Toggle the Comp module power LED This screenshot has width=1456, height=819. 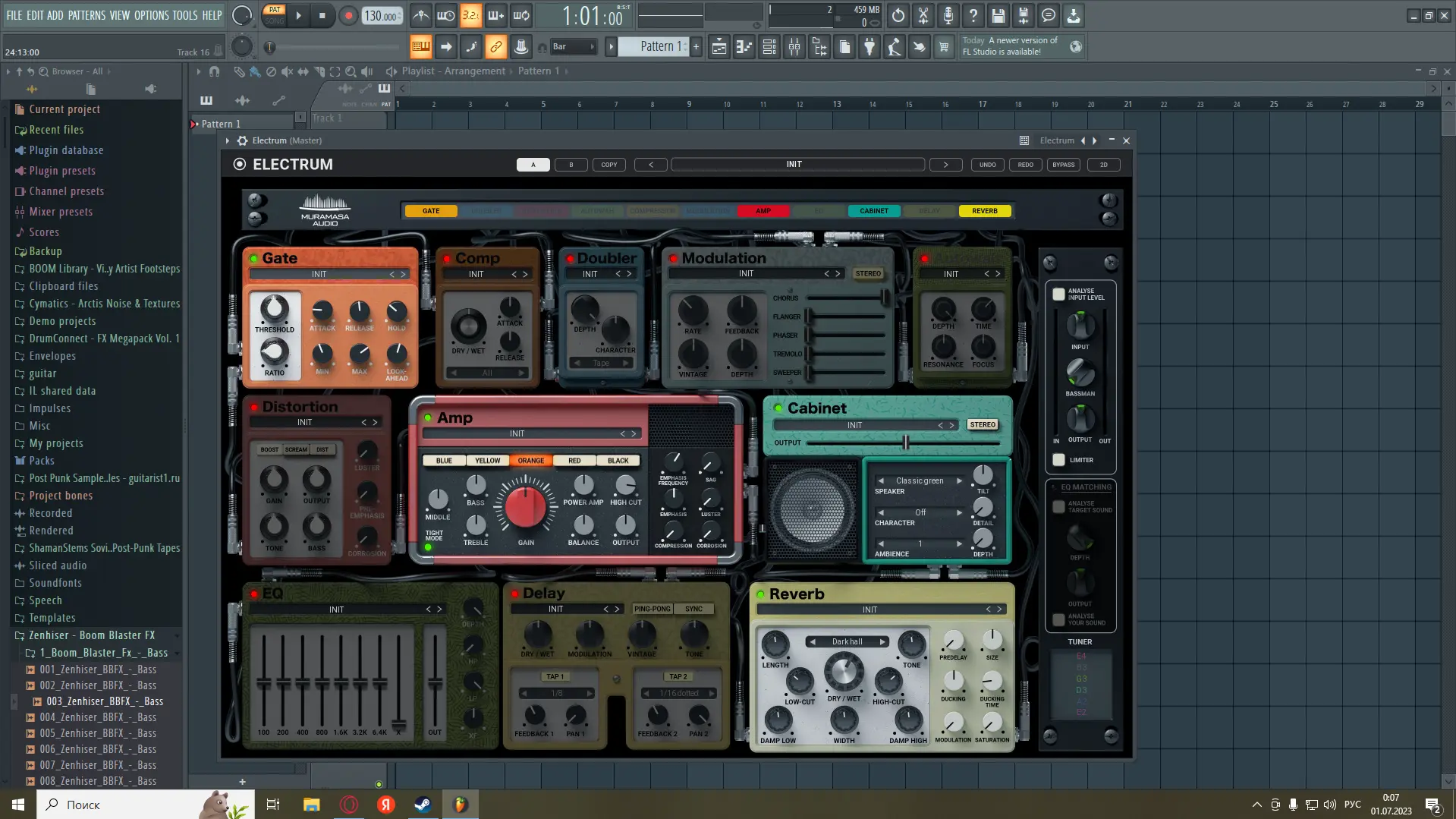[x=447, y=258]
